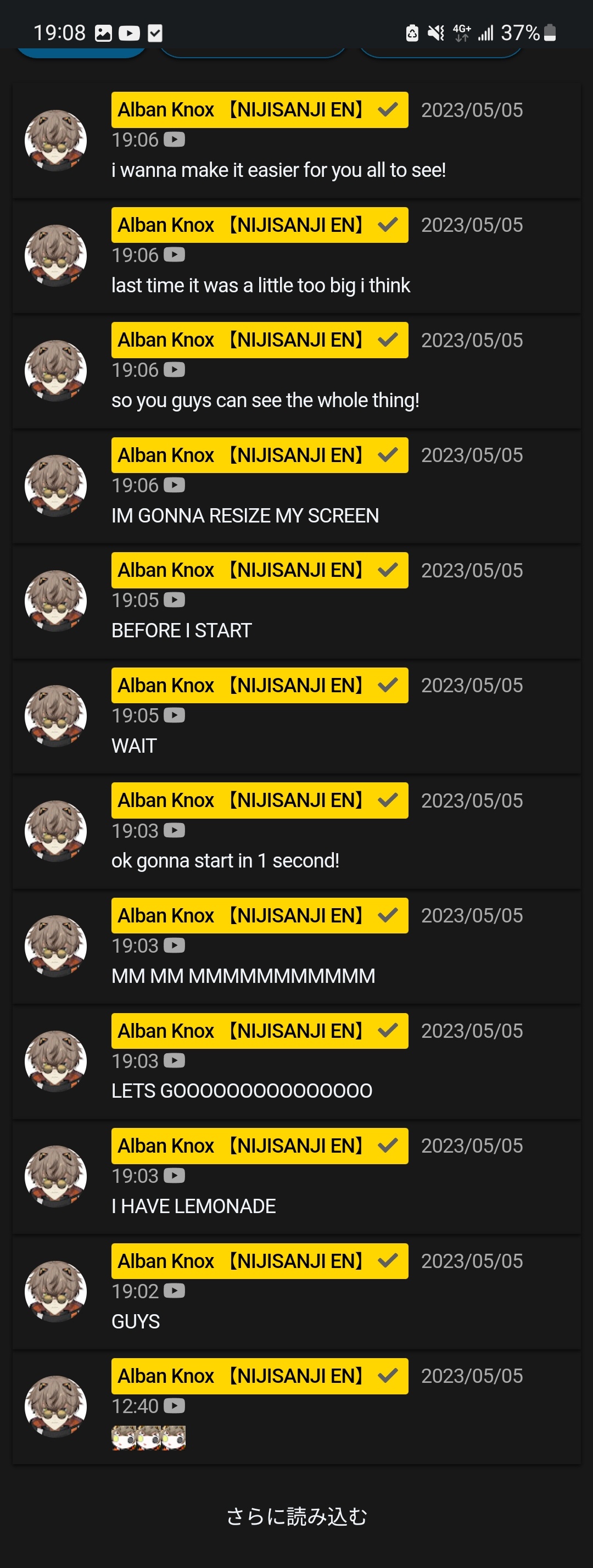The image size is (593, 1568).
Task: Tap さらに読み込む to load more
Action: (x=297, y=1516)
